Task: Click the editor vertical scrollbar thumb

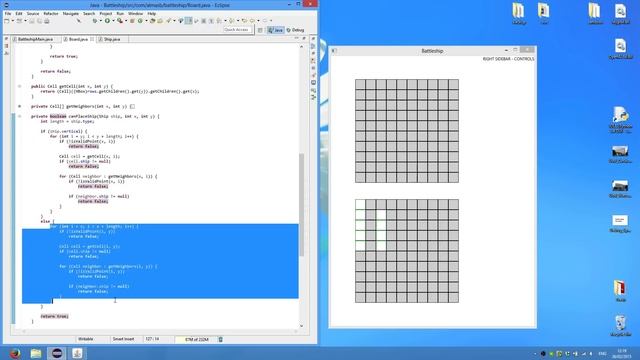Action: click(302, 204)
